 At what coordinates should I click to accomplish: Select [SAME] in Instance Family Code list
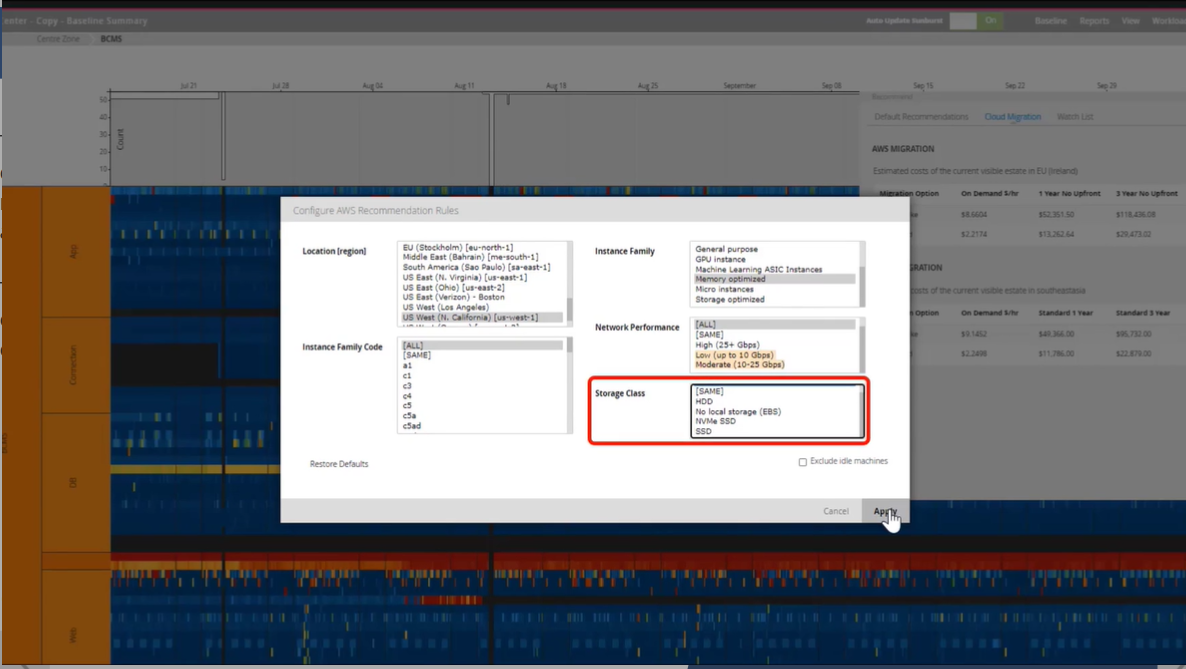[x=417, y=355]
